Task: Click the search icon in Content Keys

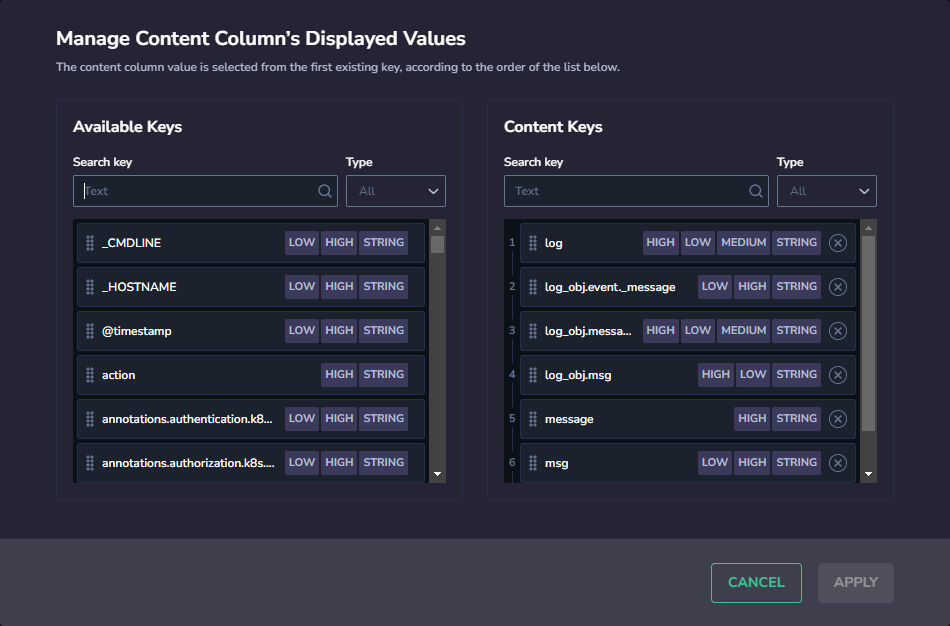Action: click(x=756, y=191)
